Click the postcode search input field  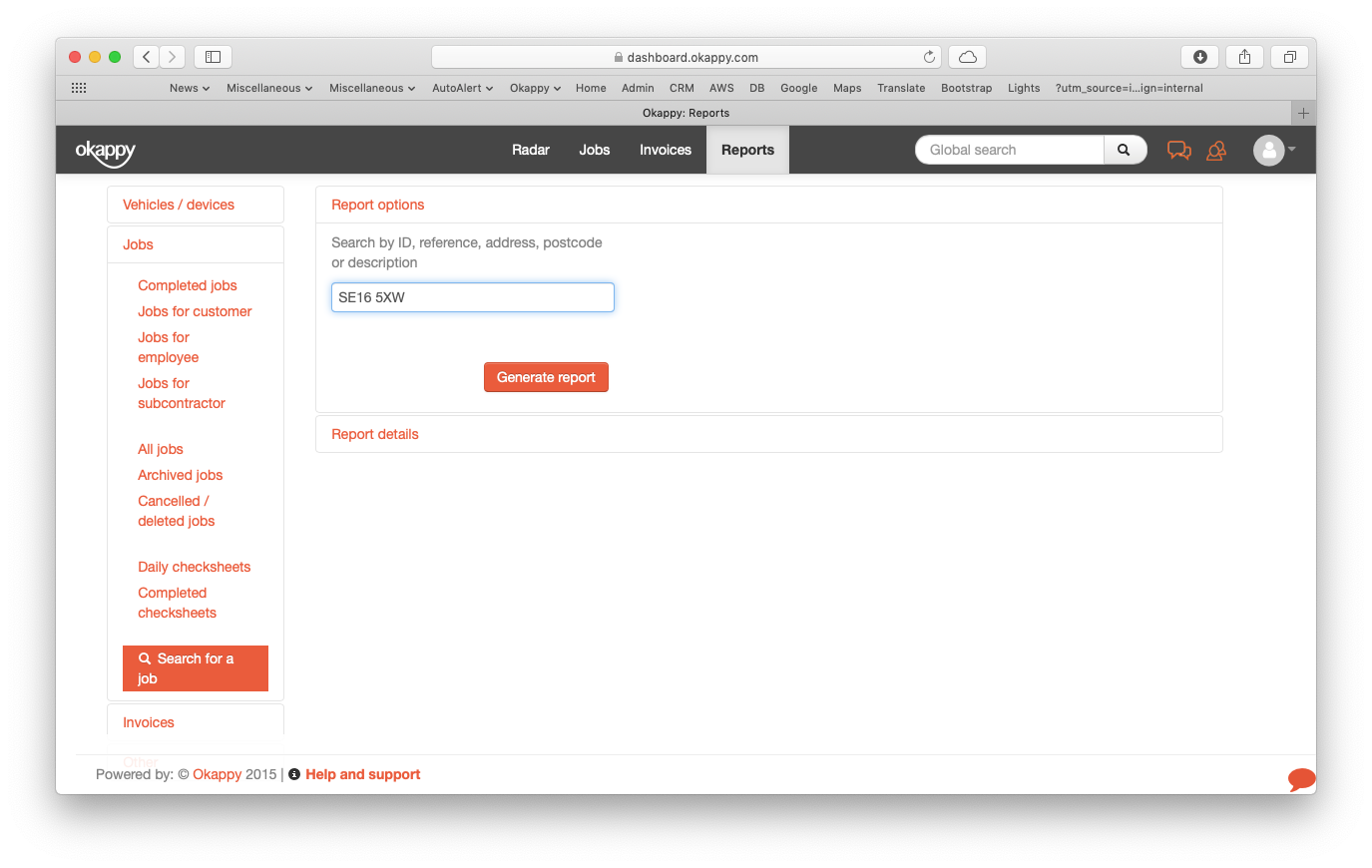click(x=473, y=297)
